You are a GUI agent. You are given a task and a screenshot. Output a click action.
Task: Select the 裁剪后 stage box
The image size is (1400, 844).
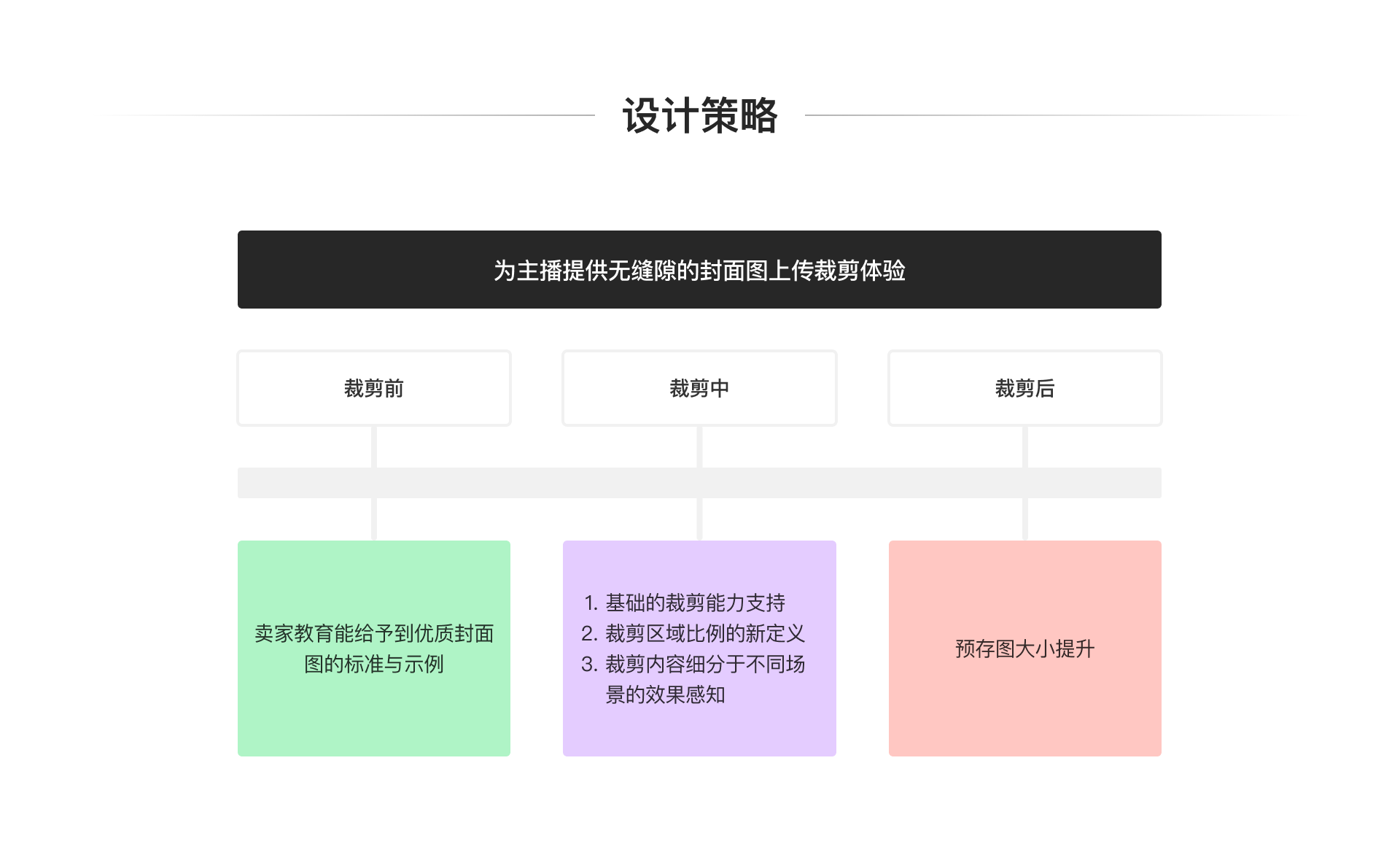pos(1024,388)
